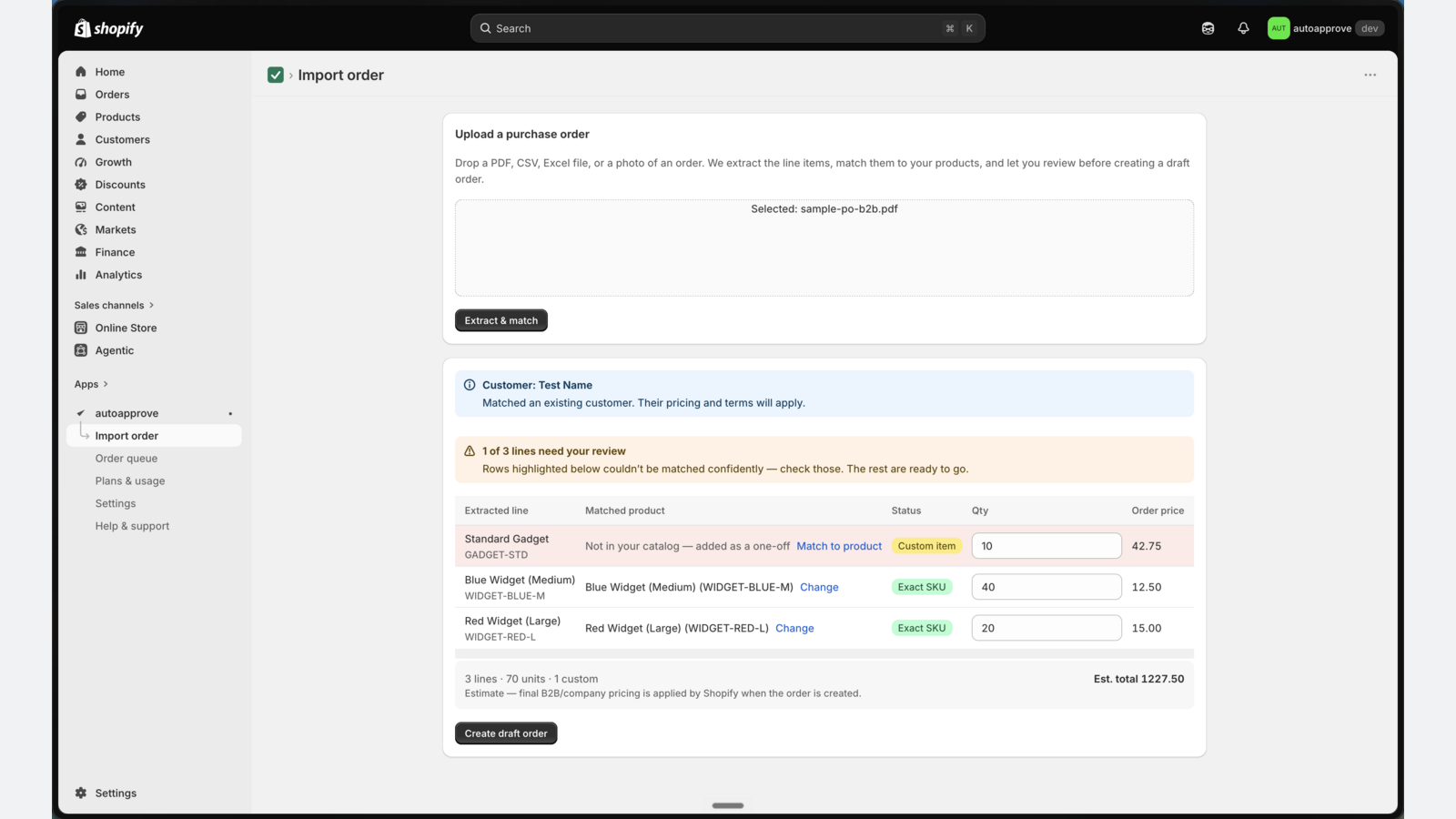The width and height of the screenshot is (1456, 819).
Task: Click the Markets globe icon
Action: 81,229
